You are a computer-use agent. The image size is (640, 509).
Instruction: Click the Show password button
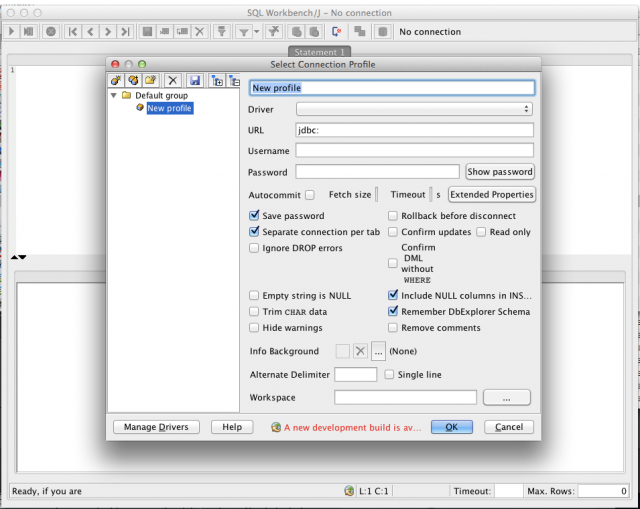click(x=500, y=171)
